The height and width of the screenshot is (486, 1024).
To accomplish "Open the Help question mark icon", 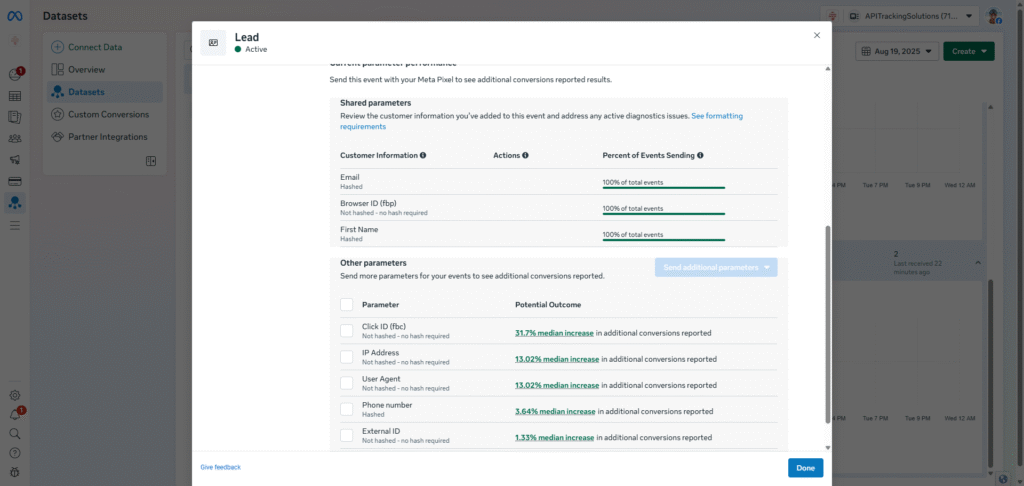I will (15, 453).
